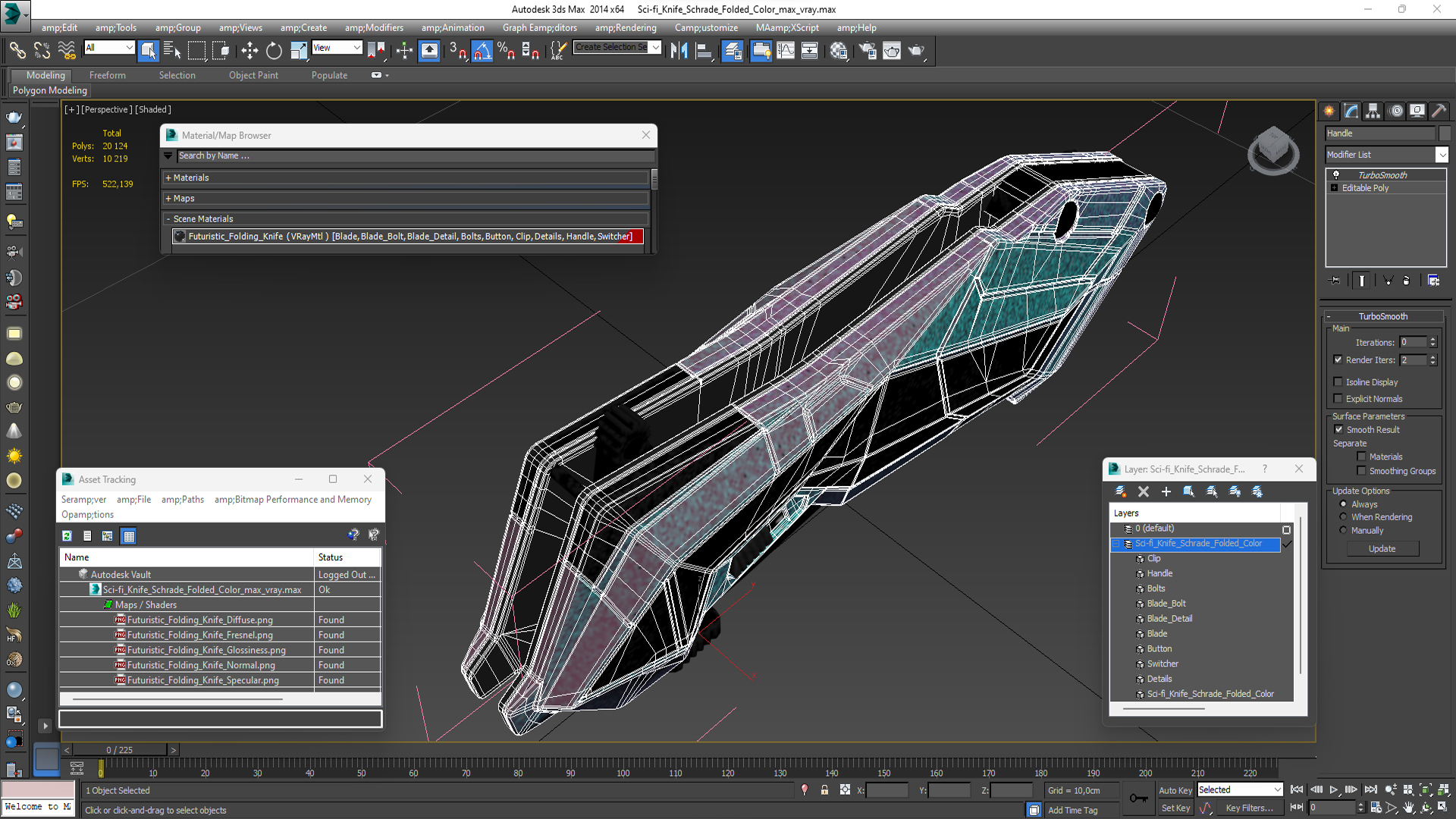Select When Rendering update option
Viewport: 1456px width, 819px height.
[x=1343, y=517]
